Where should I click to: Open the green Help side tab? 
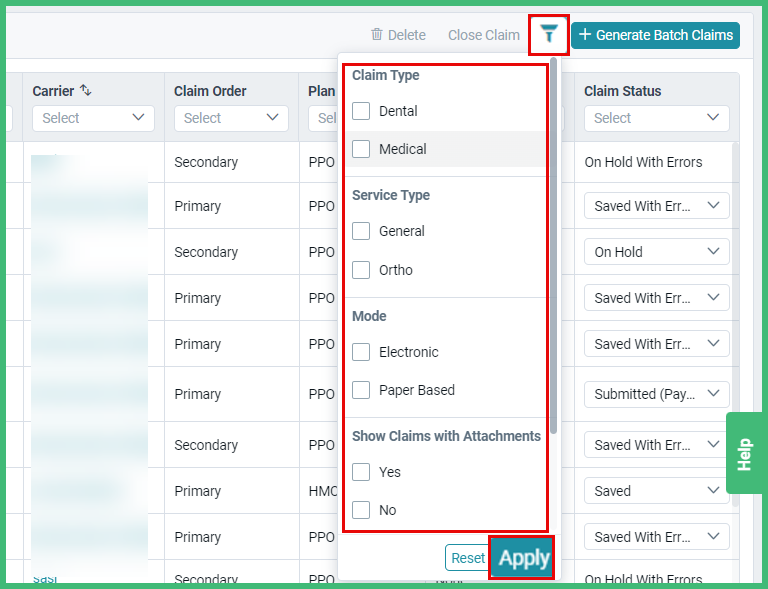click(x=744, y=453)
